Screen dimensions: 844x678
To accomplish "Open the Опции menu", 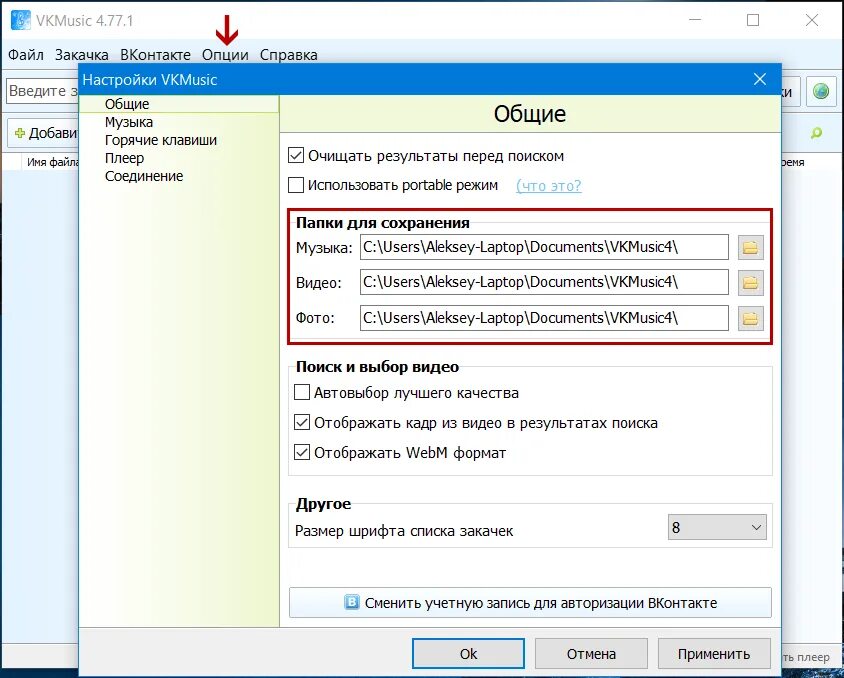I will point(225,54).
